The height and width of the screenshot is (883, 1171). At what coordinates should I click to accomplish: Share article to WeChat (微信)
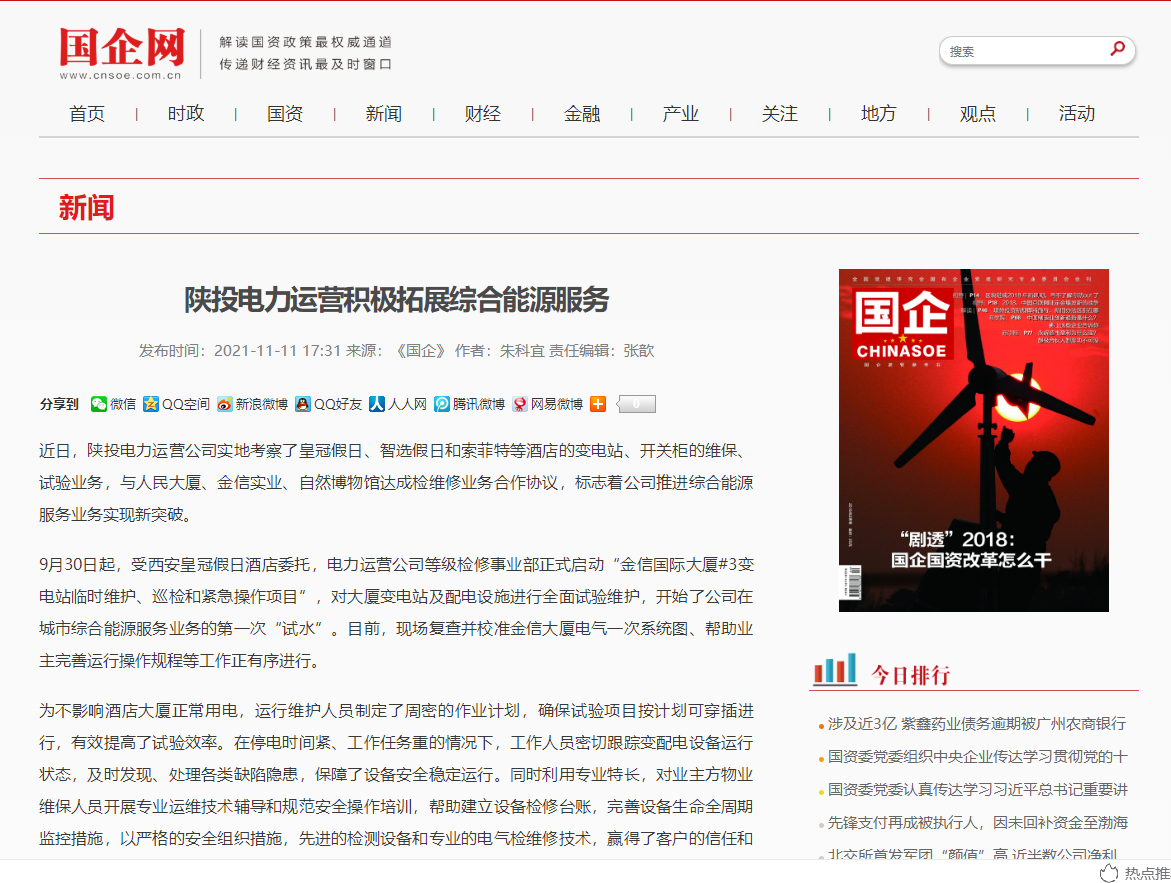113,404
